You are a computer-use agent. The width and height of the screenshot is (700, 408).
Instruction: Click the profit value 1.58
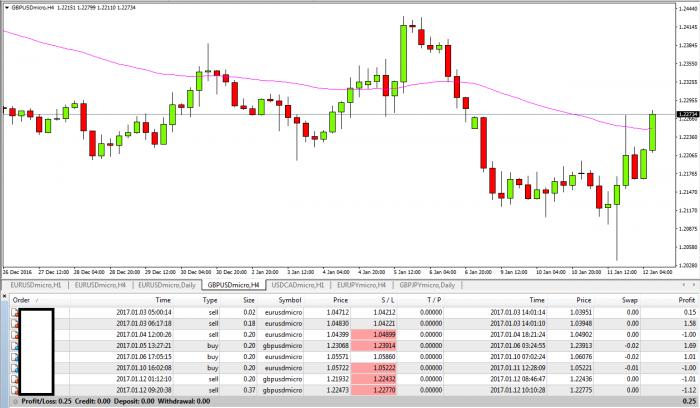690,323
